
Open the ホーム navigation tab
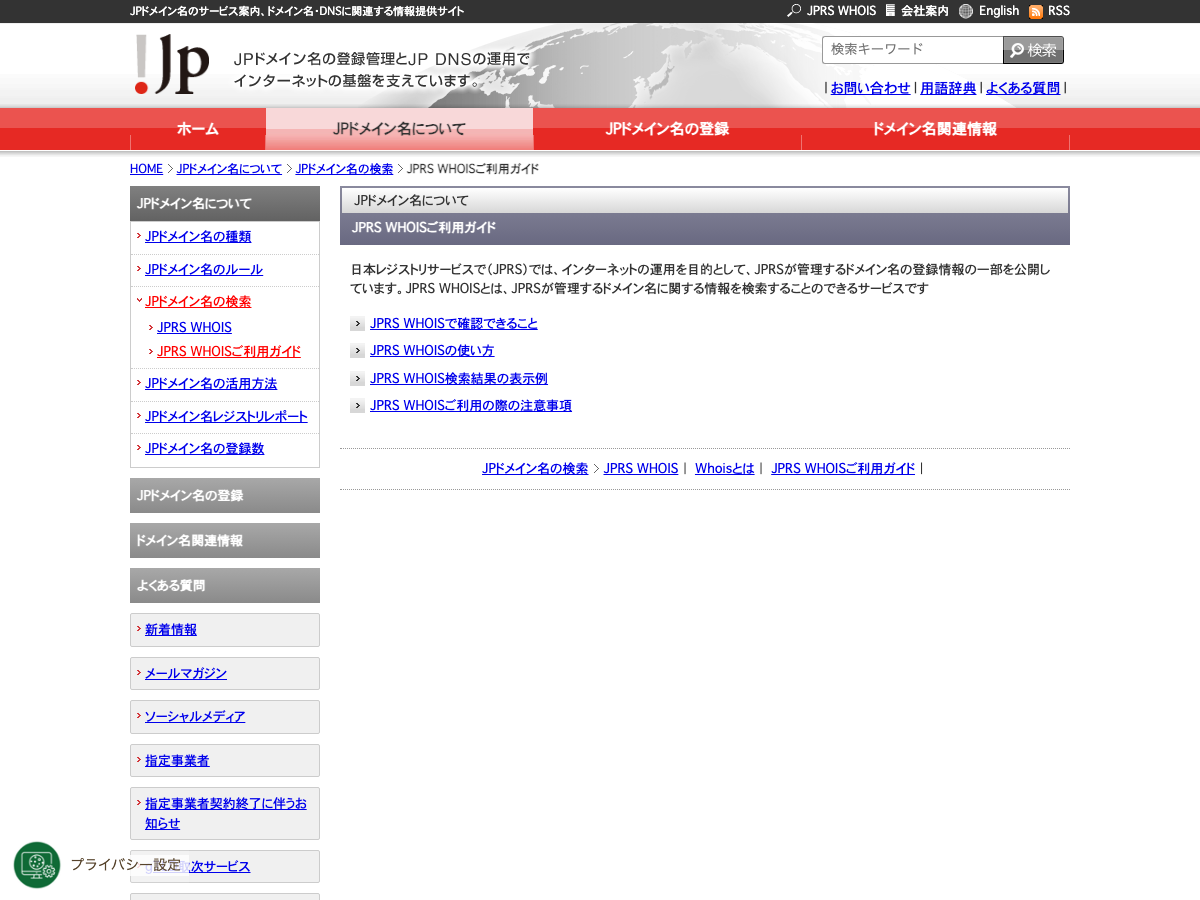coord(198,129)
